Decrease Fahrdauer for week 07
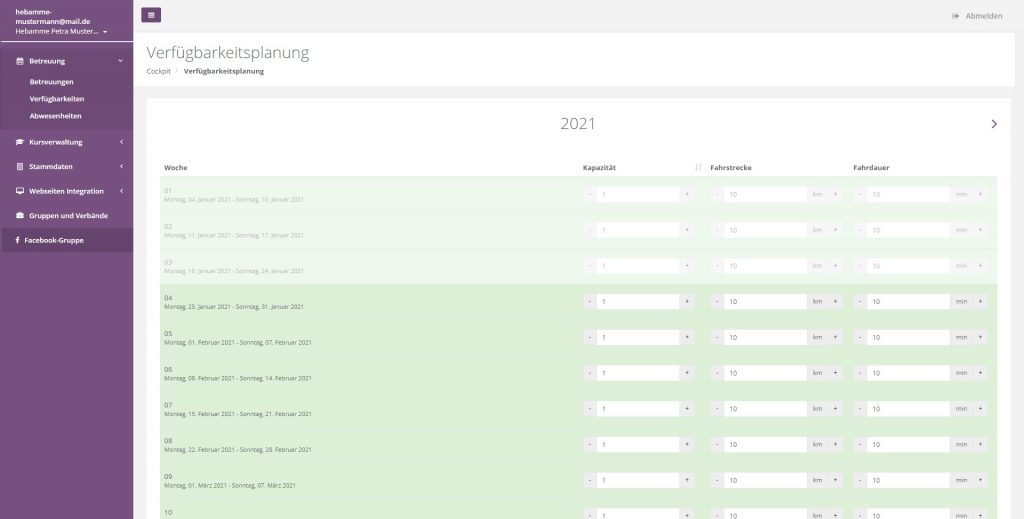 [x=860, y=409]
